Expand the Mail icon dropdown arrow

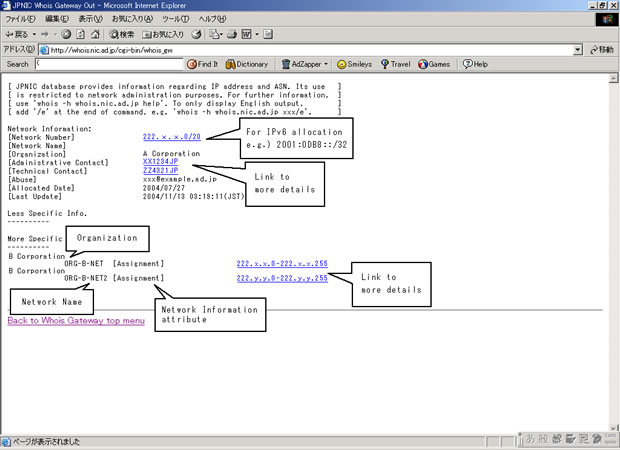pyautogui.click(x=221, y=34)
